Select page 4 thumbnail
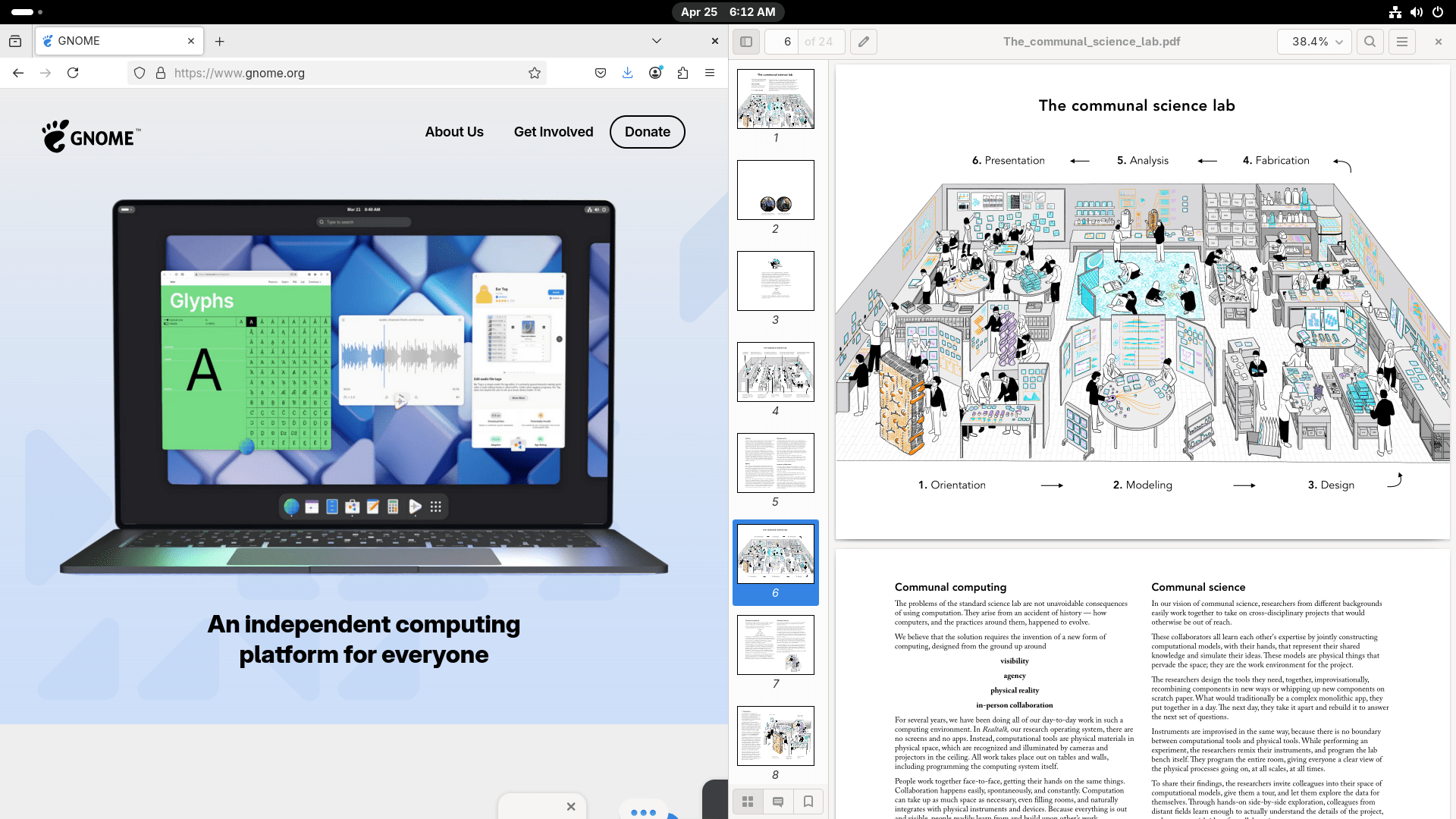This screenshot has height=819, width=1456. [x=775, y=372]
